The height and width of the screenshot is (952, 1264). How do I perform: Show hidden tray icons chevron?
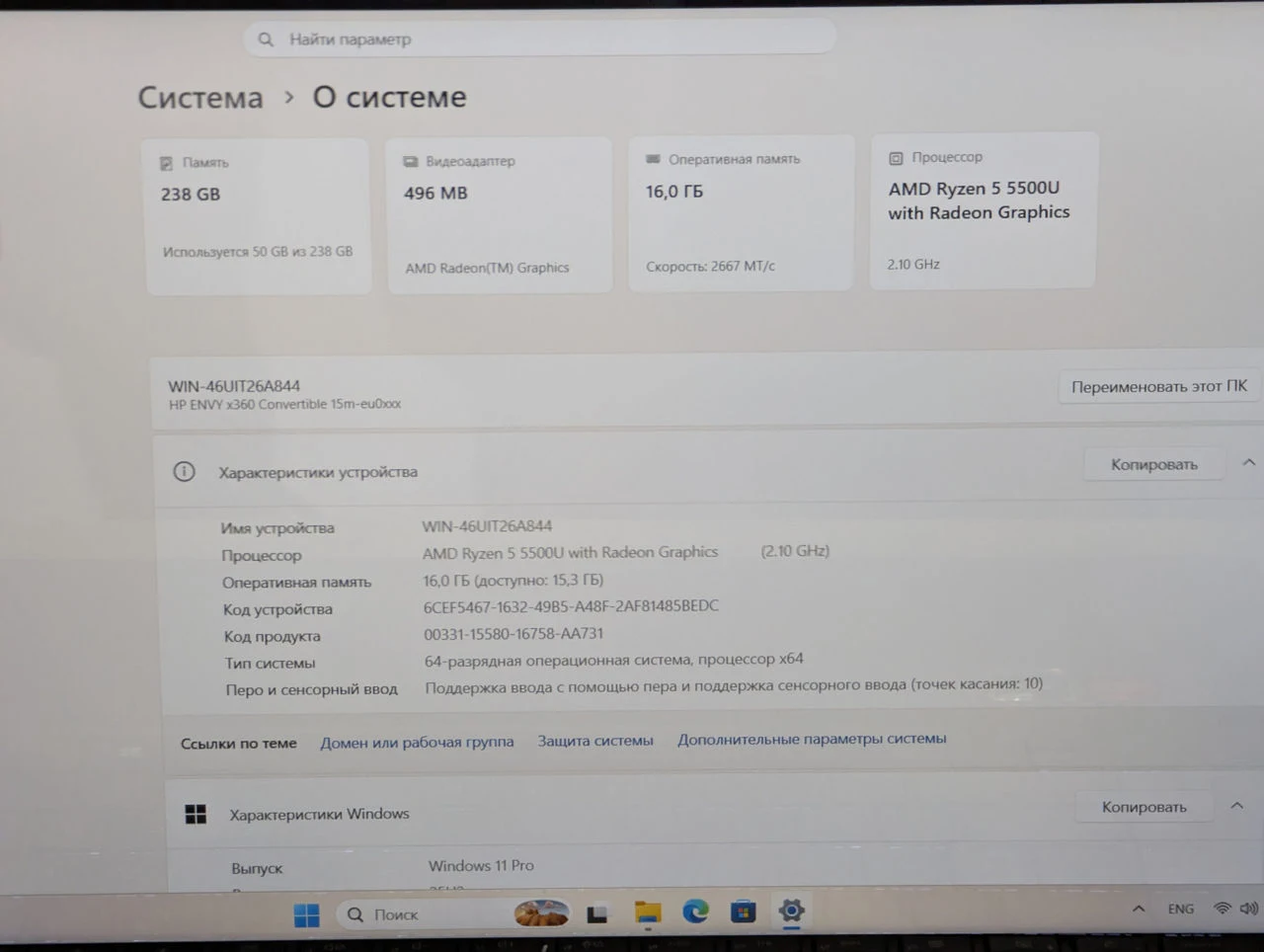1139,909
